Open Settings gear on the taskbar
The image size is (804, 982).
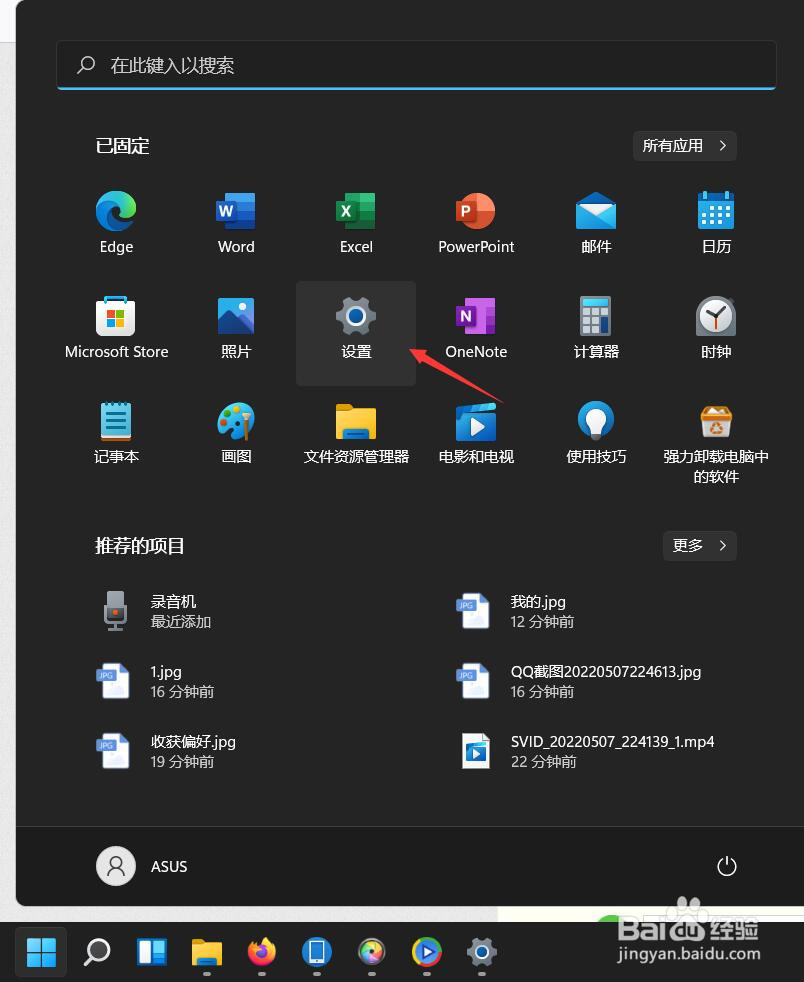click(482, 952)
